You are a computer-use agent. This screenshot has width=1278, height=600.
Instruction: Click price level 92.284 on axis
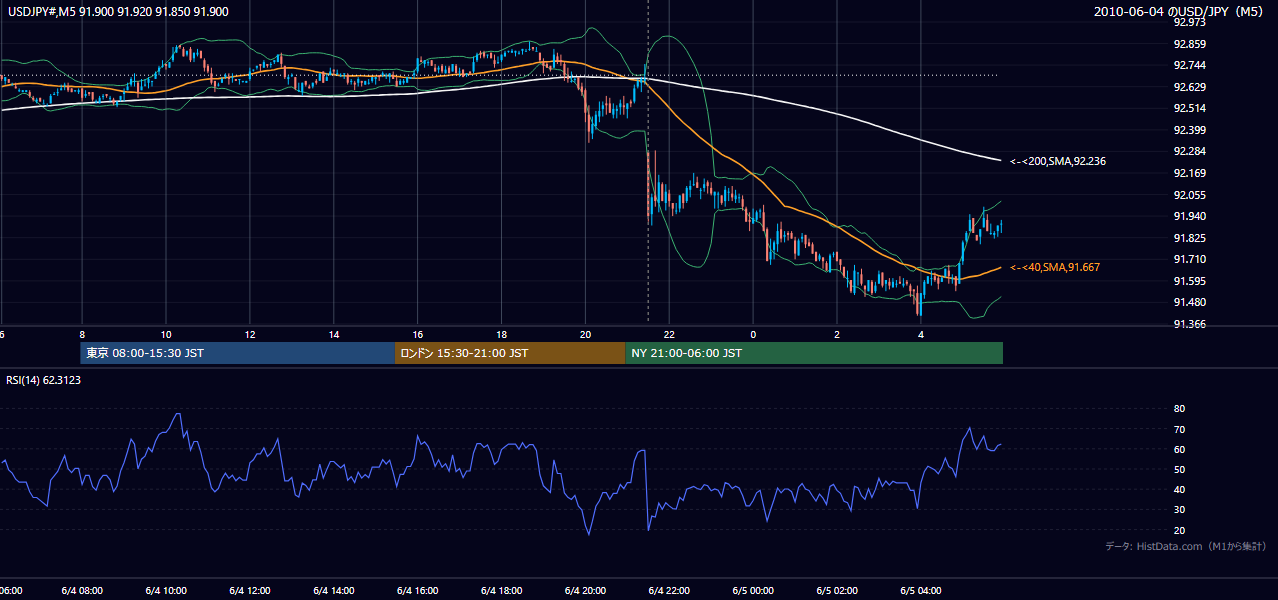coord(1190,151)
